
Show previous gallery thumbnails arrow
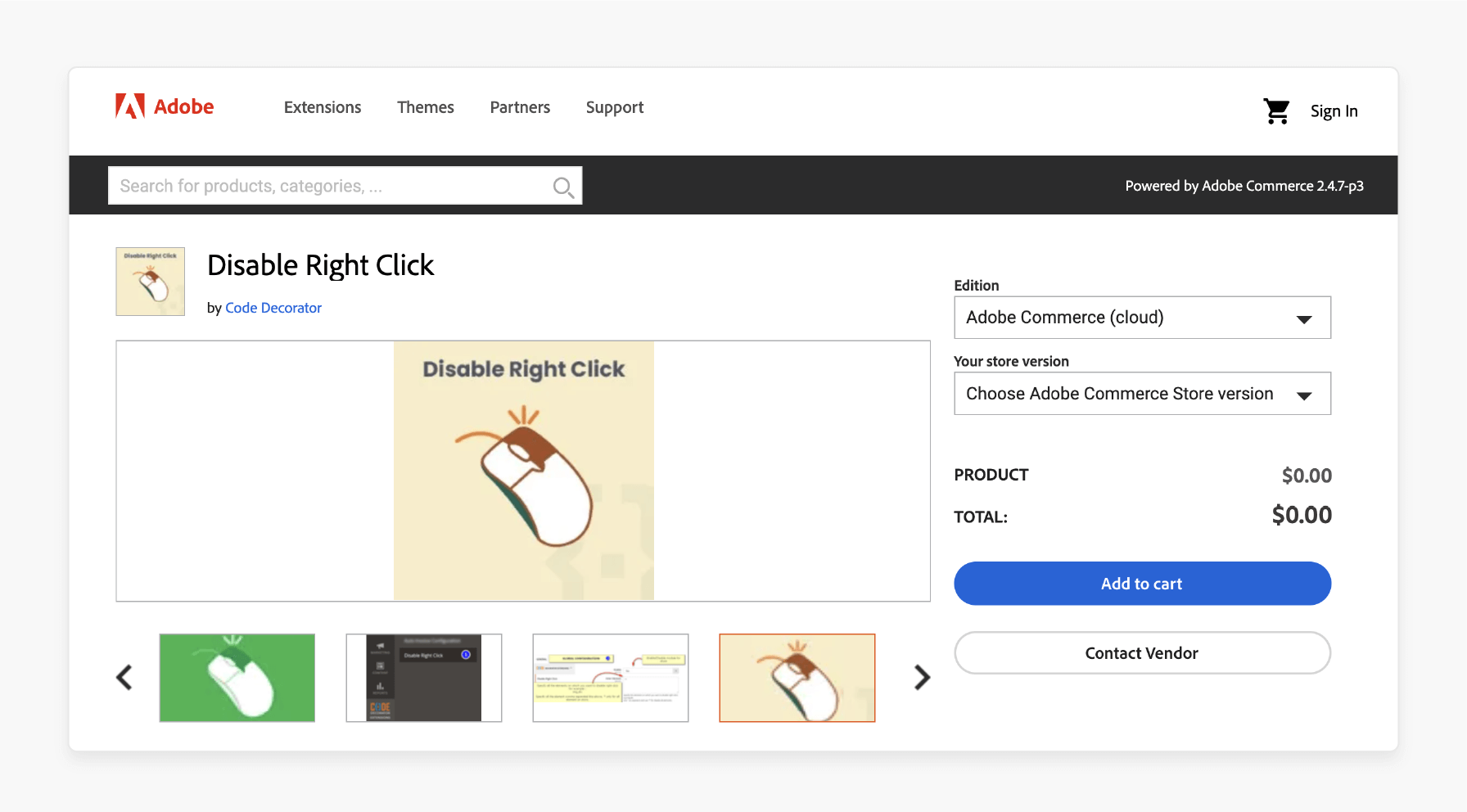124,678
